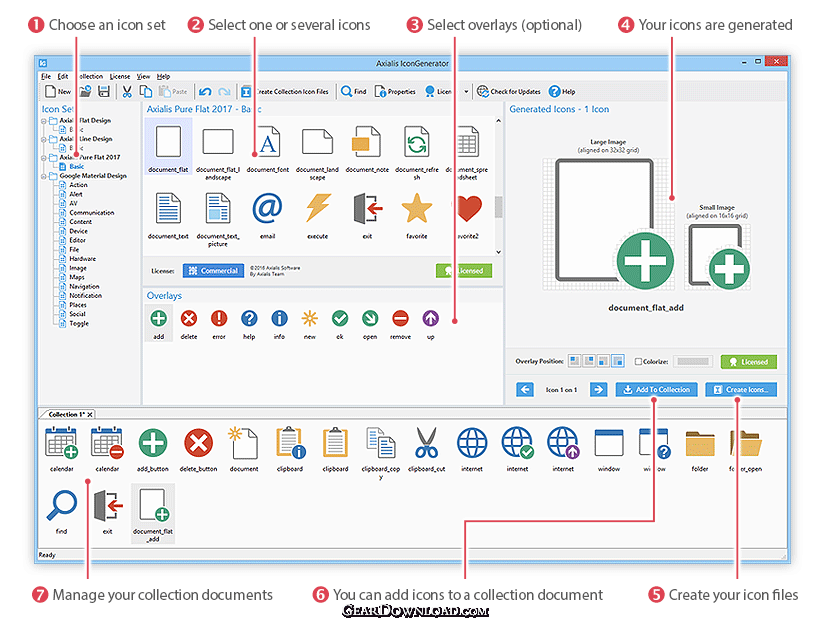Open the File menu
830x619 pixels.
46,76
